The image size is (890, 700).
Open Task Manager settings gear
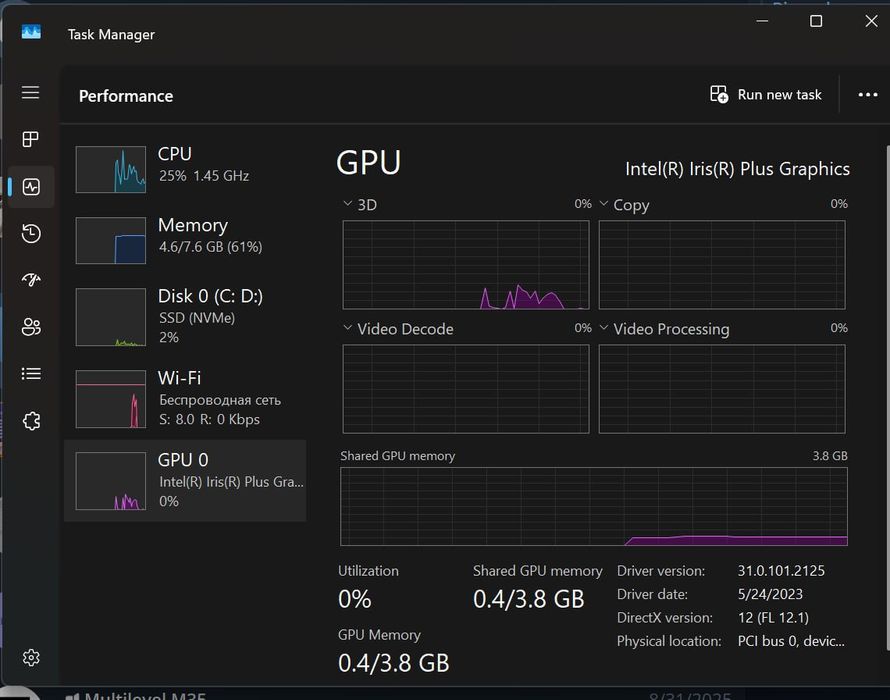(x=31, y=657)
